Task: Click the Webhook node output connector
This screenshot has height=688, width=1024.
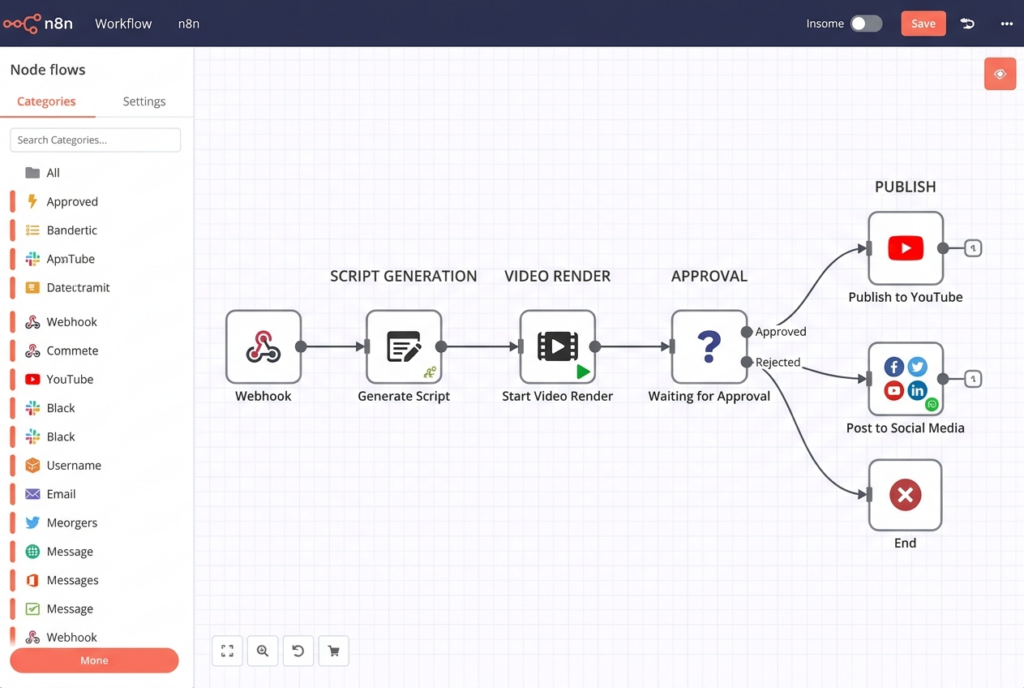Action: [x=301, y=347]
